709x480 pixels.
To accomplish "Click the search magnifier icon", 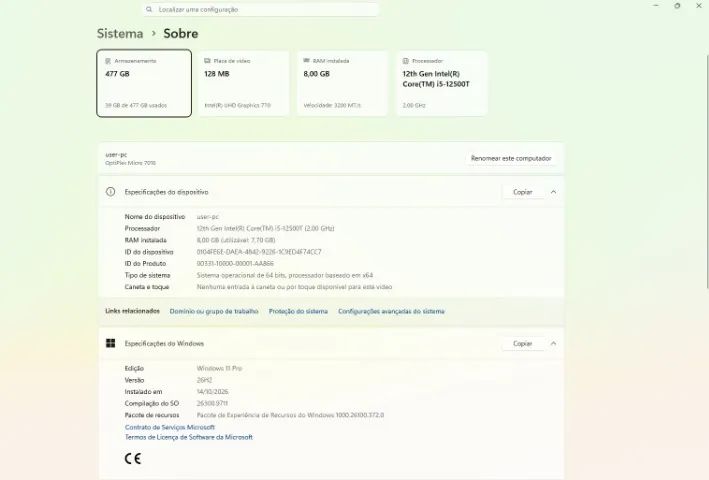I will 149,9.
